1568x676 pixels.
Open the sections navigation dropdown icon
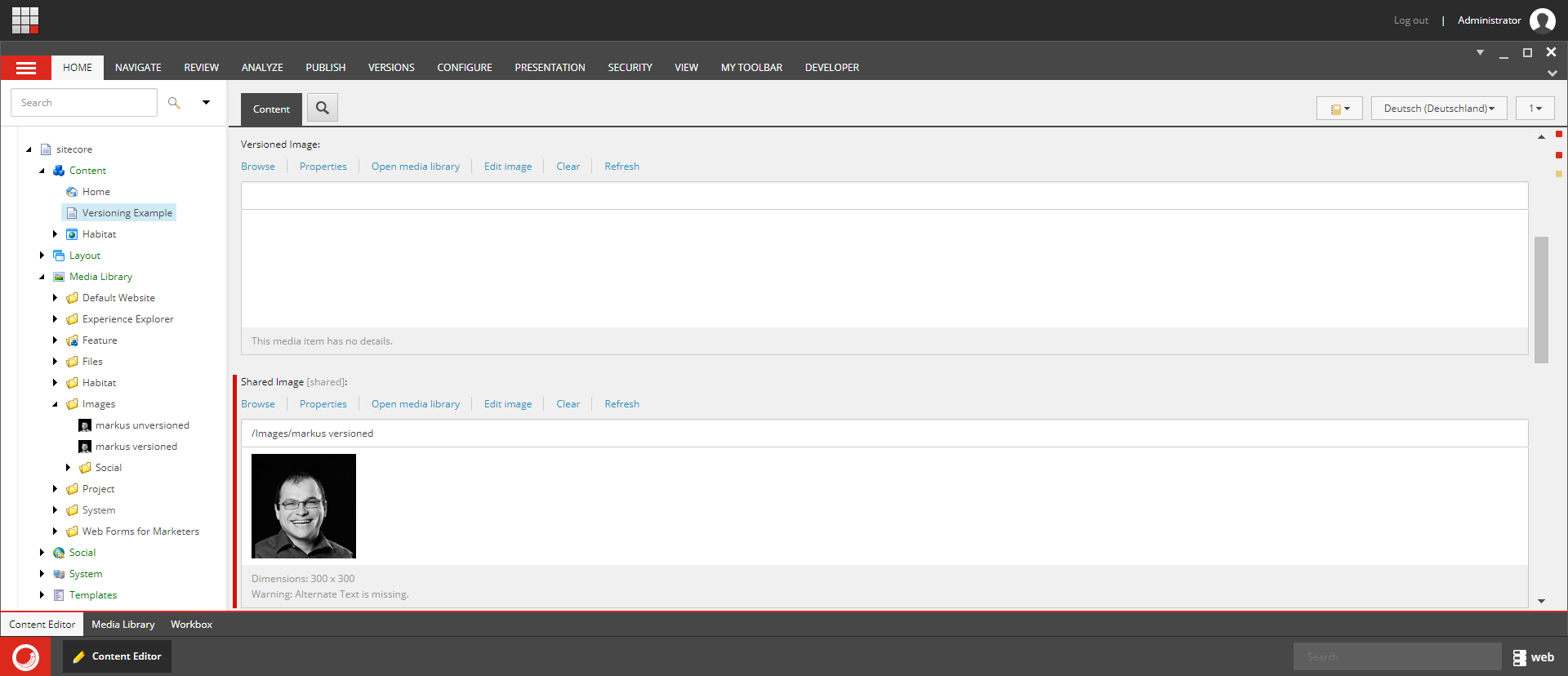[1339, 108]
